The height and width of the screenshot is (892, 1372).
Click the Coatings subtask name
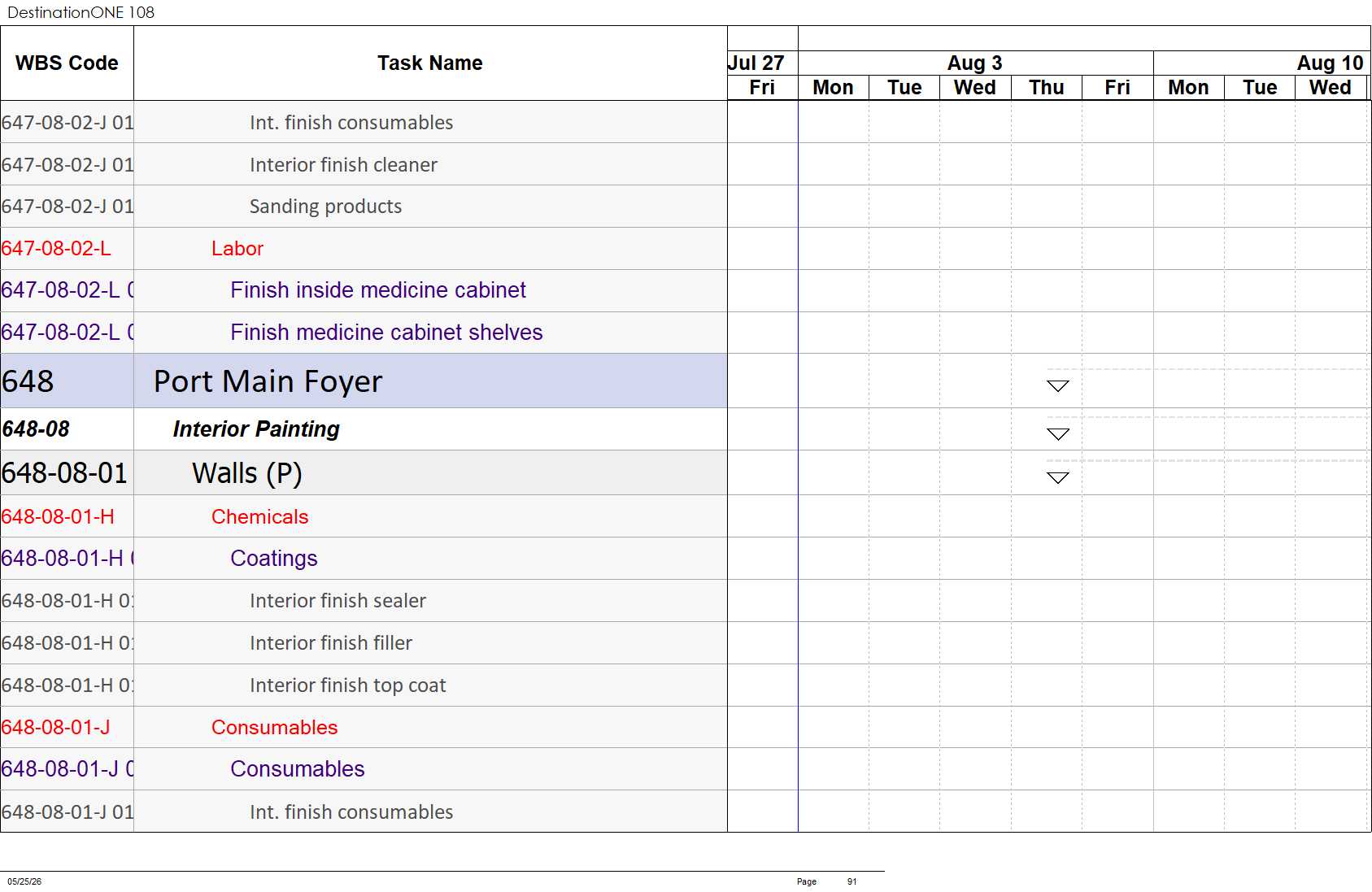pos(273,559)
